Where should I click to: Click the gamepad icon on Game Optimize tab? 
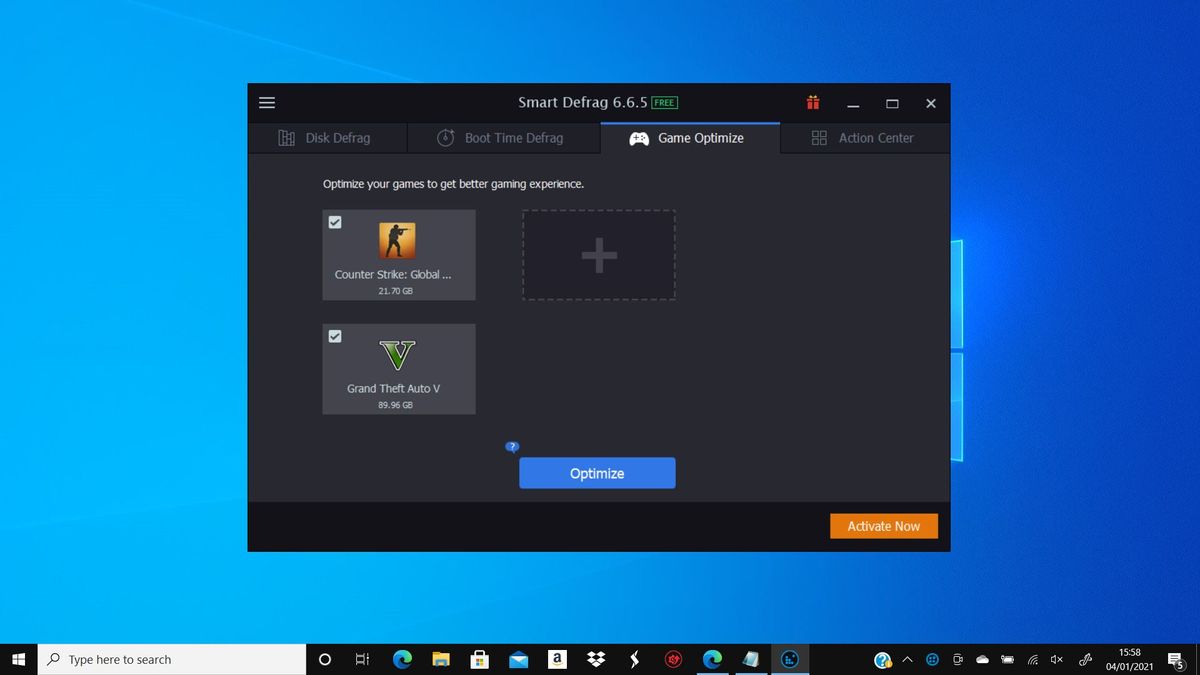[x=638, y=138]
